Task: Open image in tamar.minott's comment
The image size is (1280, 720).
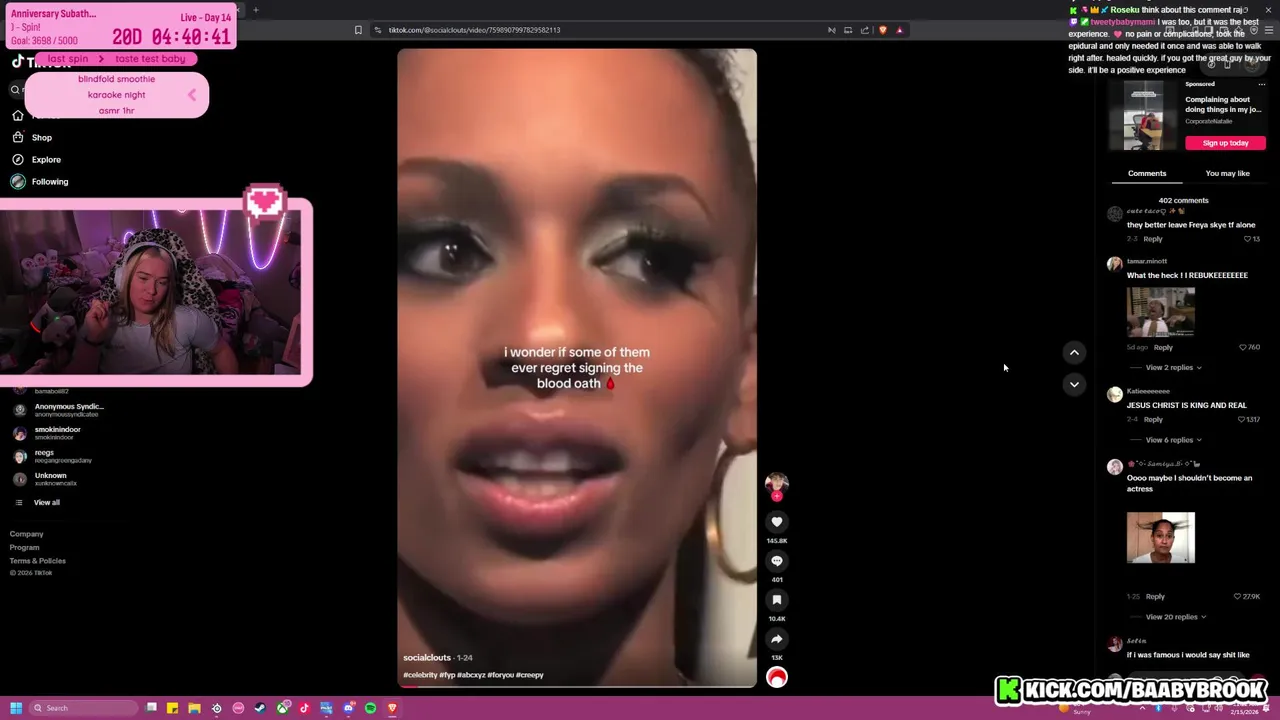Action: 1160,312
